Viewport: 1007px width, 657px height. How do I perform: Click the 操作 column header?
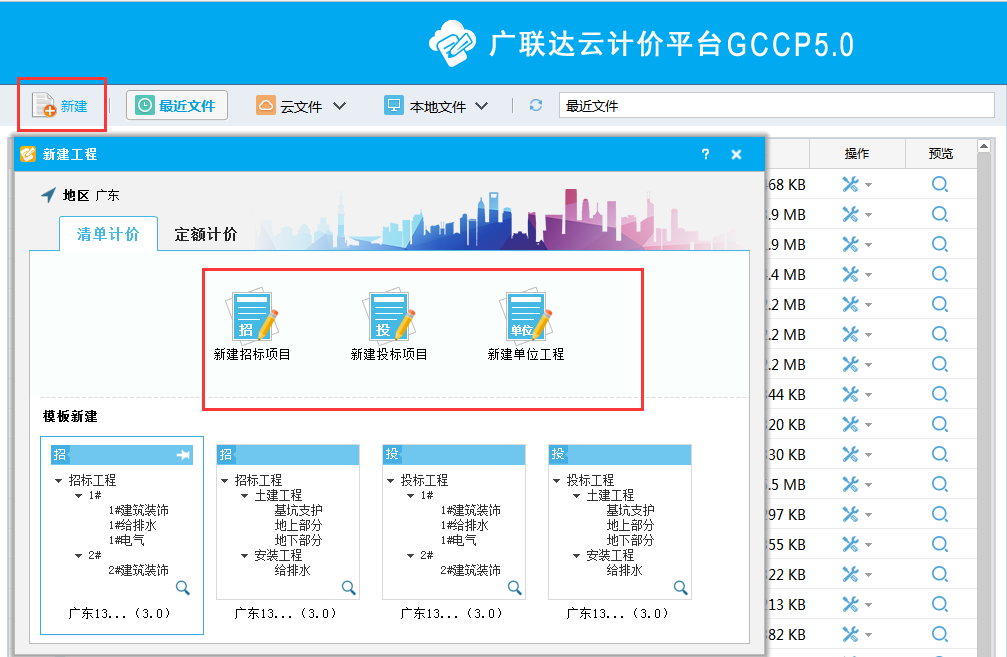857,153
